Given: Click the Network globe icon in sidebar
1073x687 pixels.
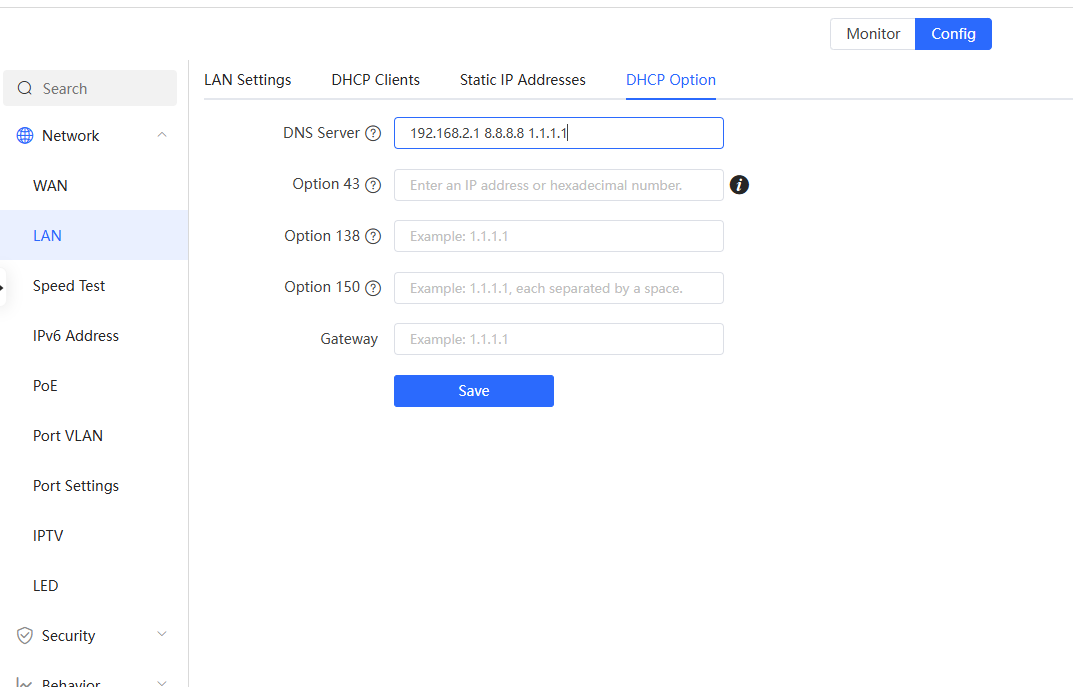Looking at the screenshot, I should tap(25, 135).
